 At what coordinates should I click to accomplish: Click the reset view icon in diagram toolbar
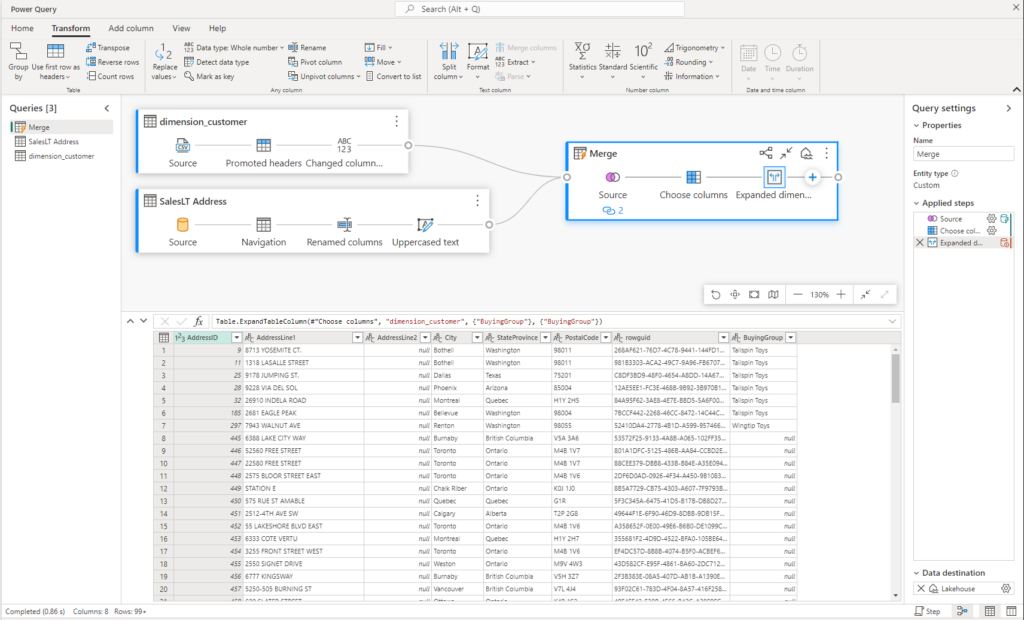tap(716, 295)
